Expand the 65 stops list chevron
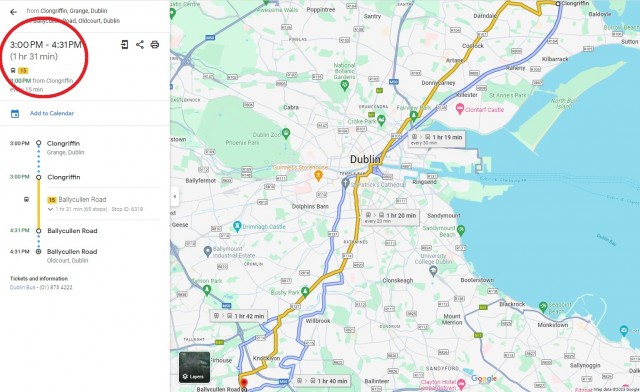 [x=51, y=209]
